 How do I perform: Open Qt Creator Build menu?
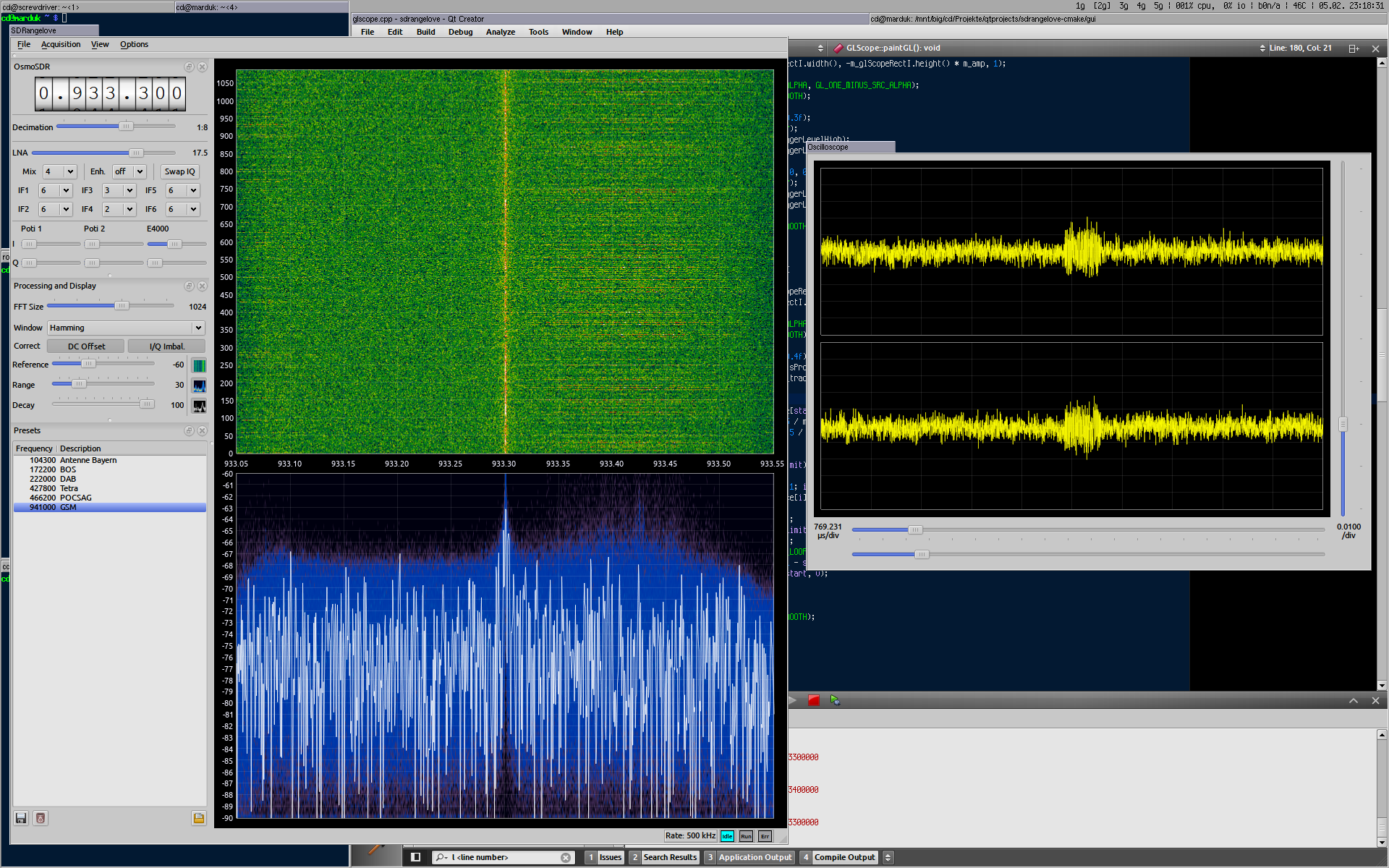point(425,32)
